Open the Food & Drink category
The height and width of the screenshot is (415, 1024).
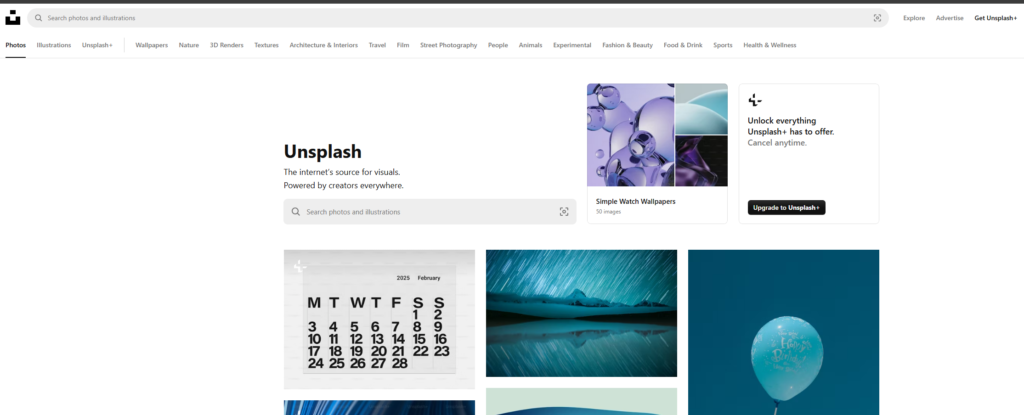point(682,45)
